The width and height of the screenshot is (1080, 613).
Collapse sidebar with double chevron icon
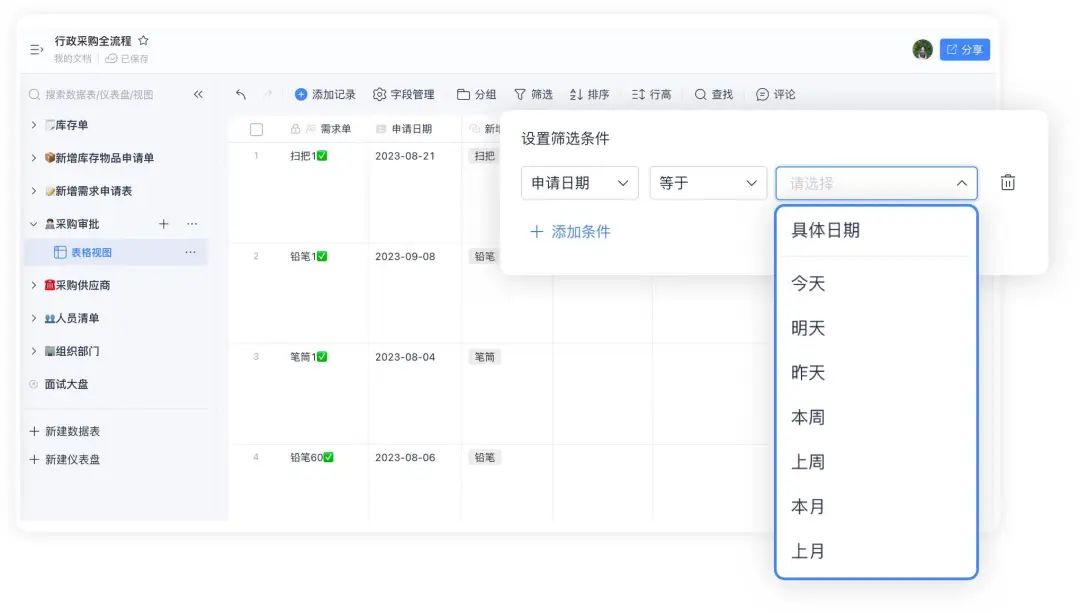(x=198, y=95)
